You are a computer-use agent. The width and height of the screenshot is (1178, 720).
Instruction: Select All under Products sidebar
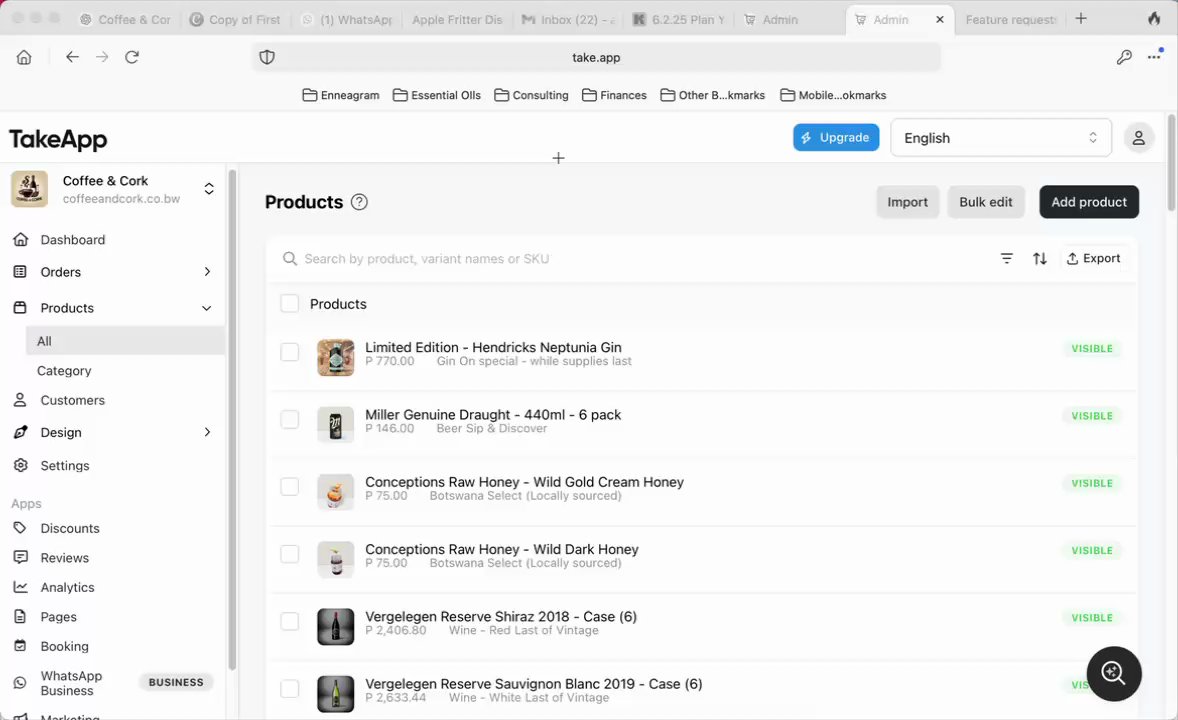pos(125,341)
